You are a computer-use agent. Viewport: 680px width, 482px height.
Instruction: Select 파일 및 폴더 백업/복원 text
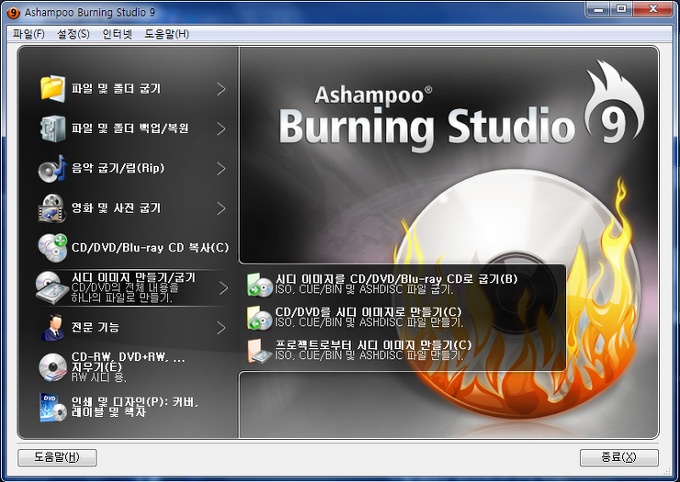pos(130,128)
